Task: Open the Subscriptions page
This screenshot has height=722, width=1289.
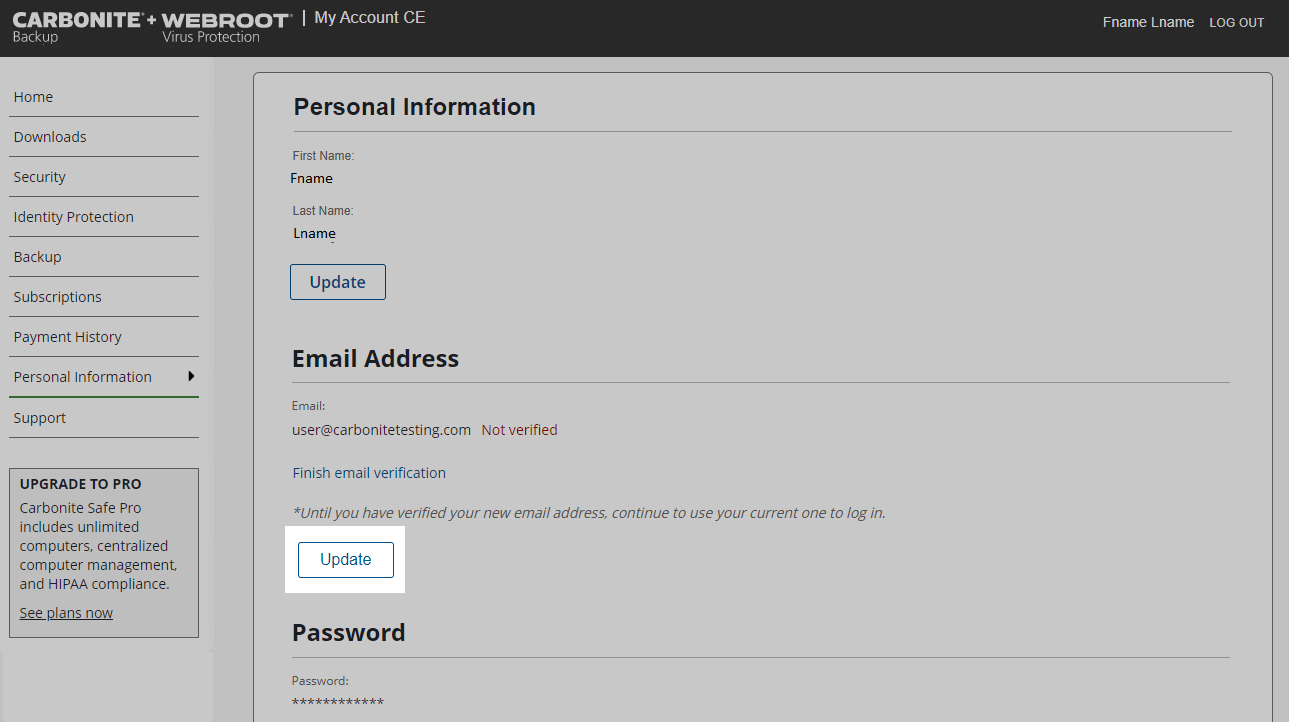Action: point(57,297)
